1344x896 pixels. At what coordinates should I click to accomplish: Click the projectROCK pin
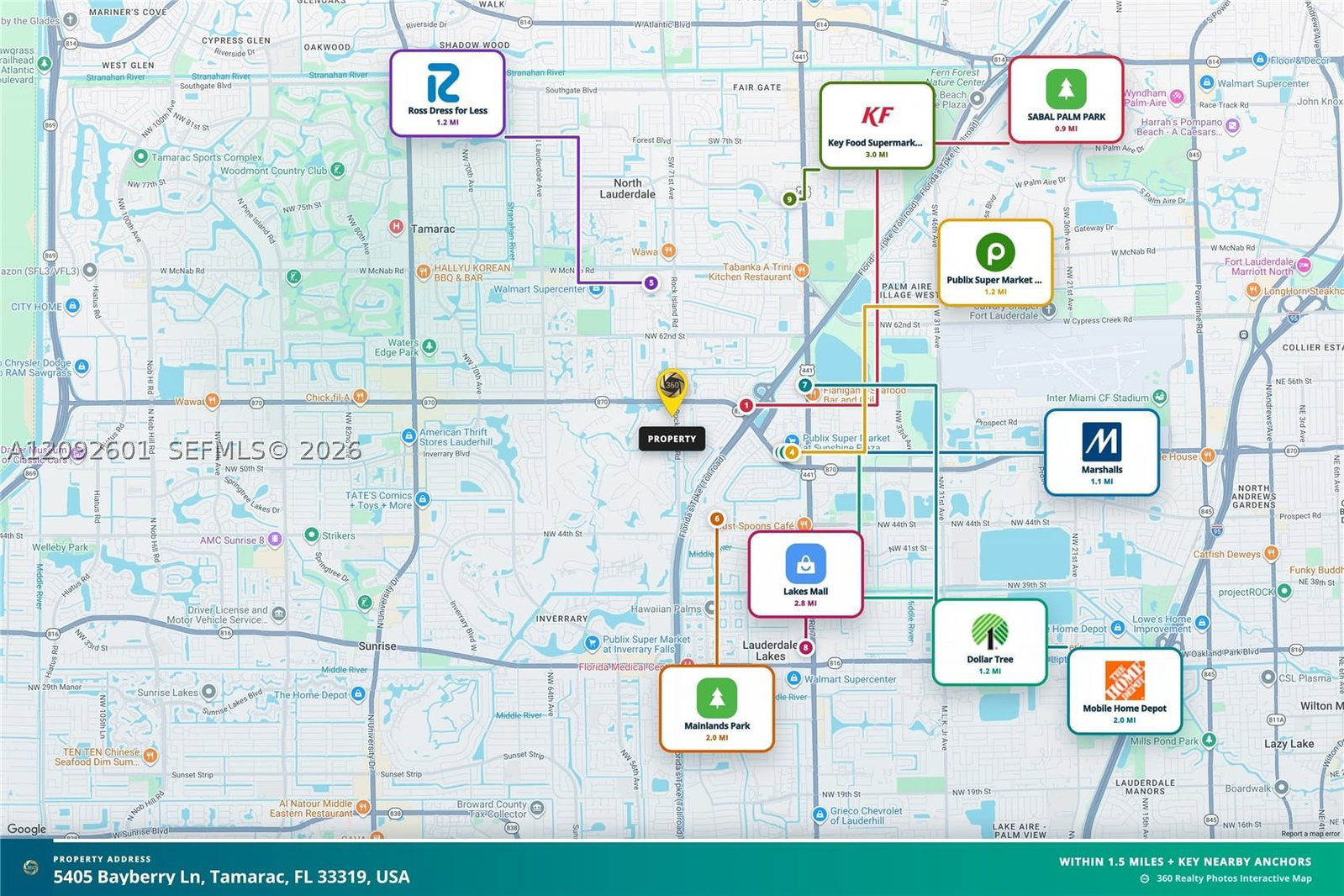(1283, 591)
